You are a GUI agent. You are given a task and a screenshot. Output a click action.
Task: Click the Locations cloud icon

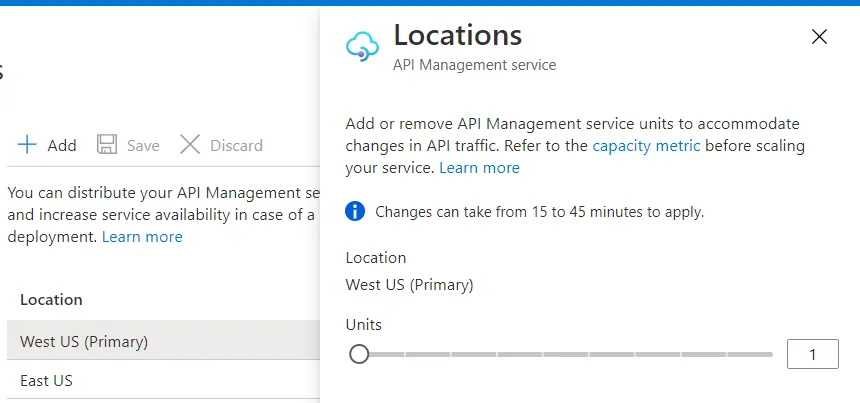361,45
